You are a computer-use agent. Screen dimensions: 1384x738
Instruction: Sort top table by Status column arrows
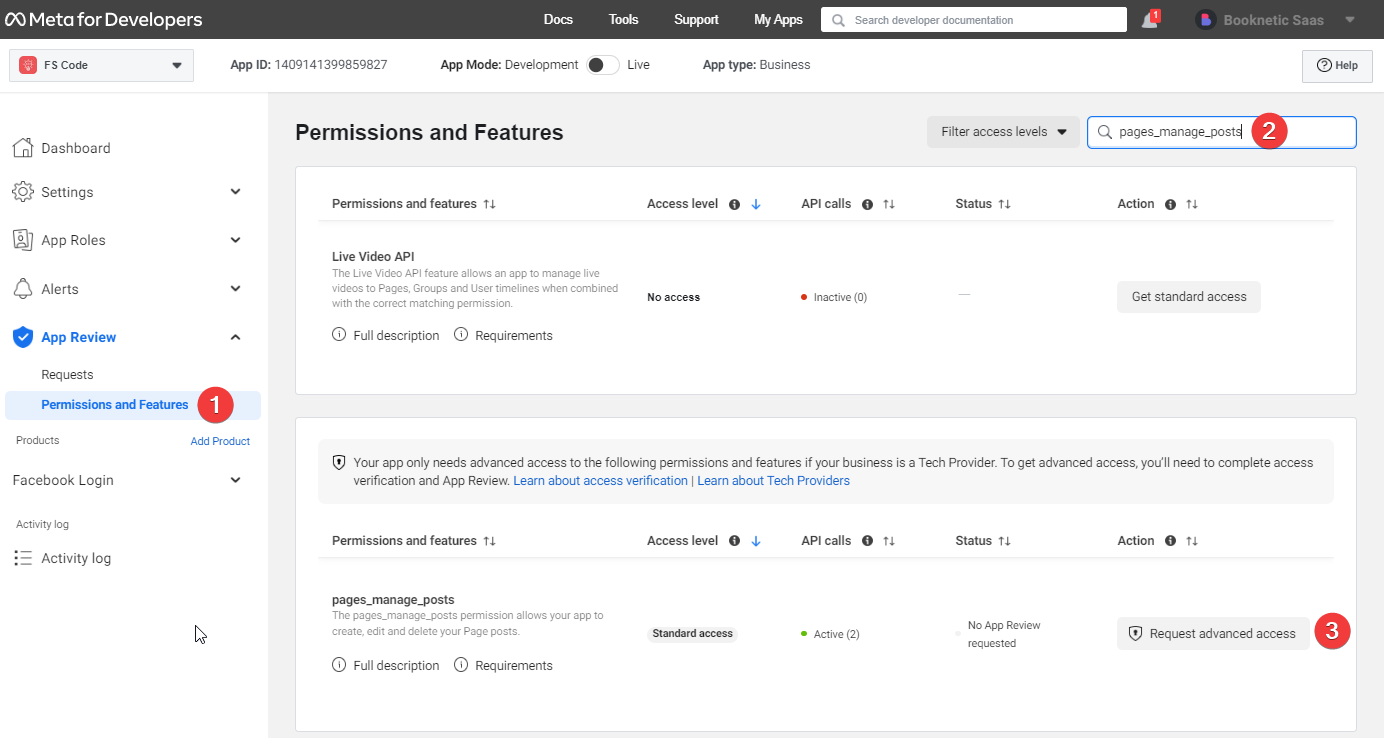click(1004, 204)
